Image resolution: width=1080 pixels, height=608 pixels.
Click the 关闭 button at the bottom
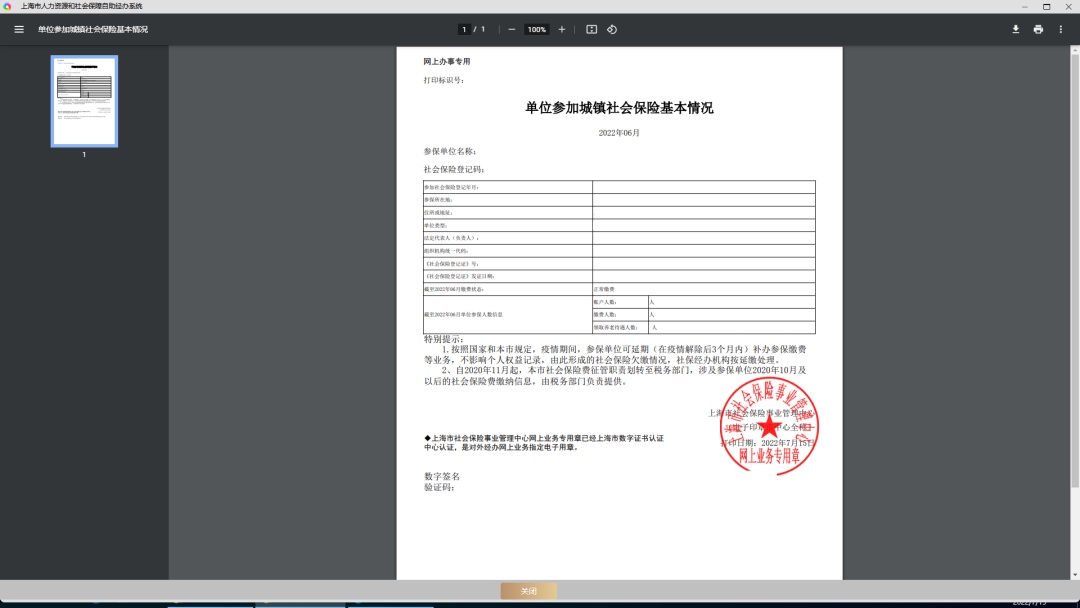point(528,591)
